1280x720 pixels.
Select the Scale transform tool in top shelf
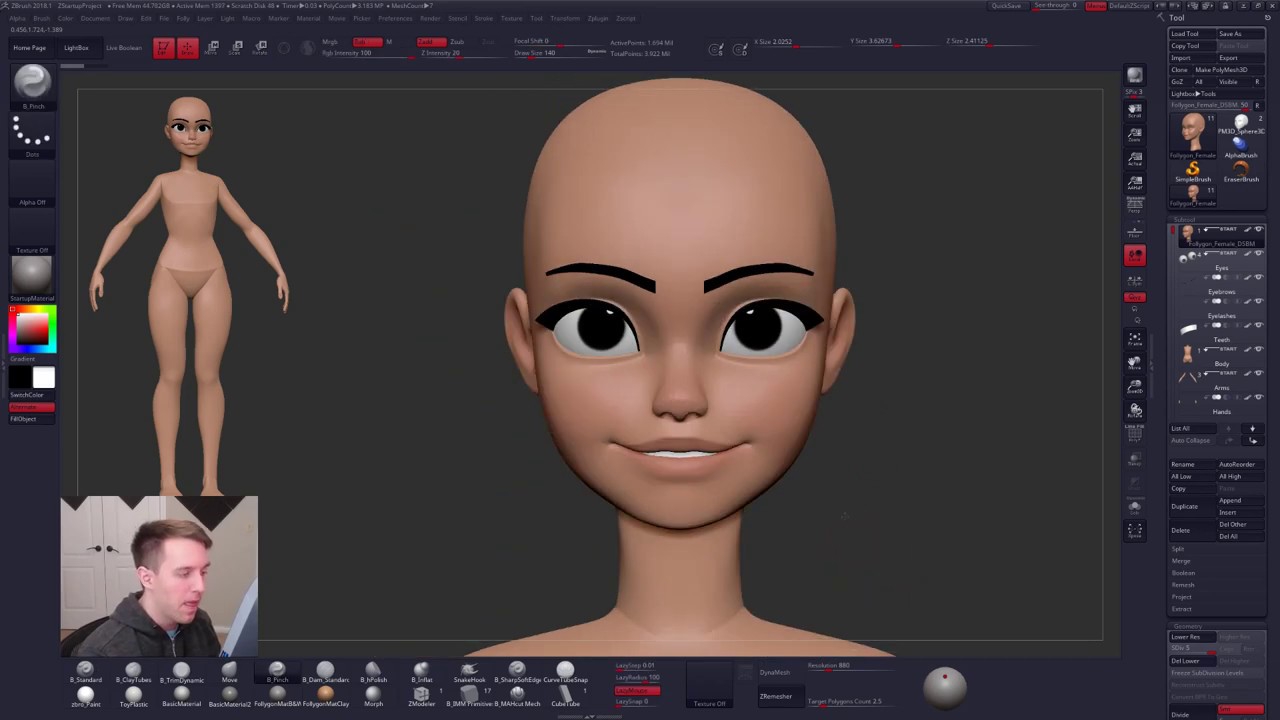tap(237, 48)
